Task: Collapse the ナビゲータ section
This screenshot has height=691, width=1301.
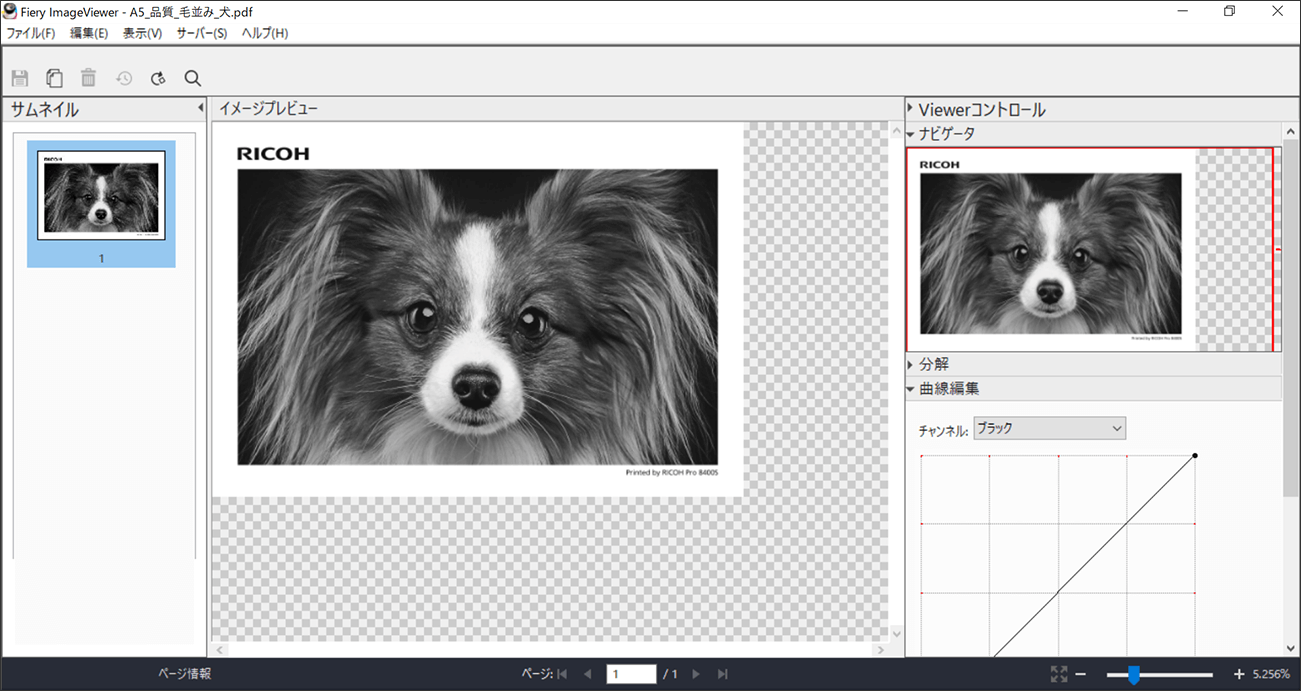Action: click(x=910, y=134)
